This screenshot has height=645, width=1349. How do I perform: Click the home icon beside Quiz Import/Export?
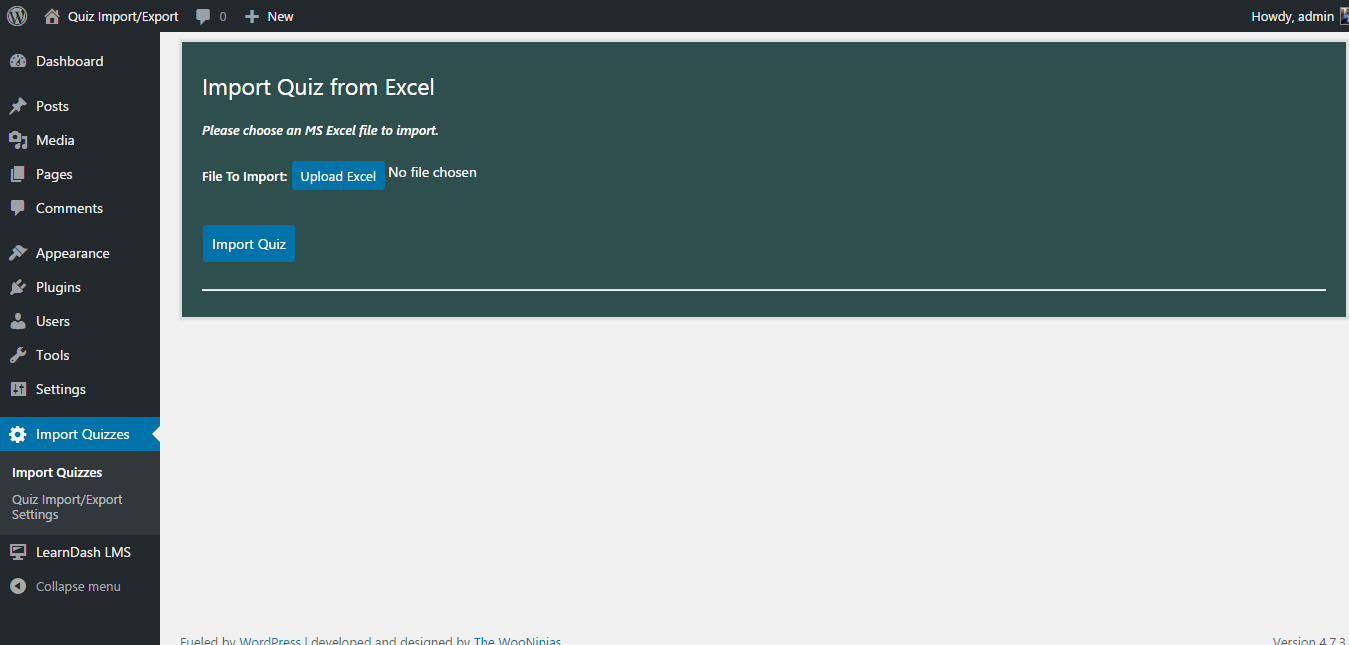pyautogui.click(x=52, y=16)
